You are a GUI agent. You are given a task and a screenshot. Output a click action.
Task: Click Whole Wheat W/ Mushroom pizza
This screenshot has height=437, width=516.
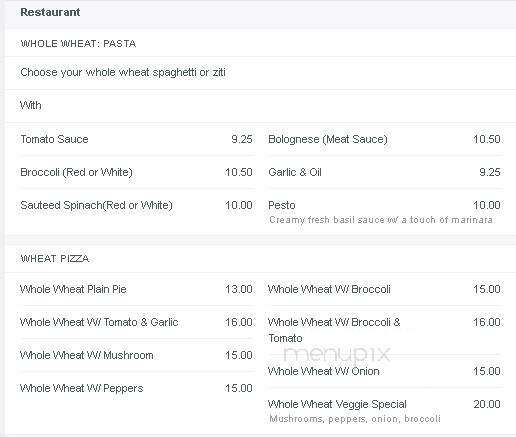pyautogui.click(x=86, y=355)
